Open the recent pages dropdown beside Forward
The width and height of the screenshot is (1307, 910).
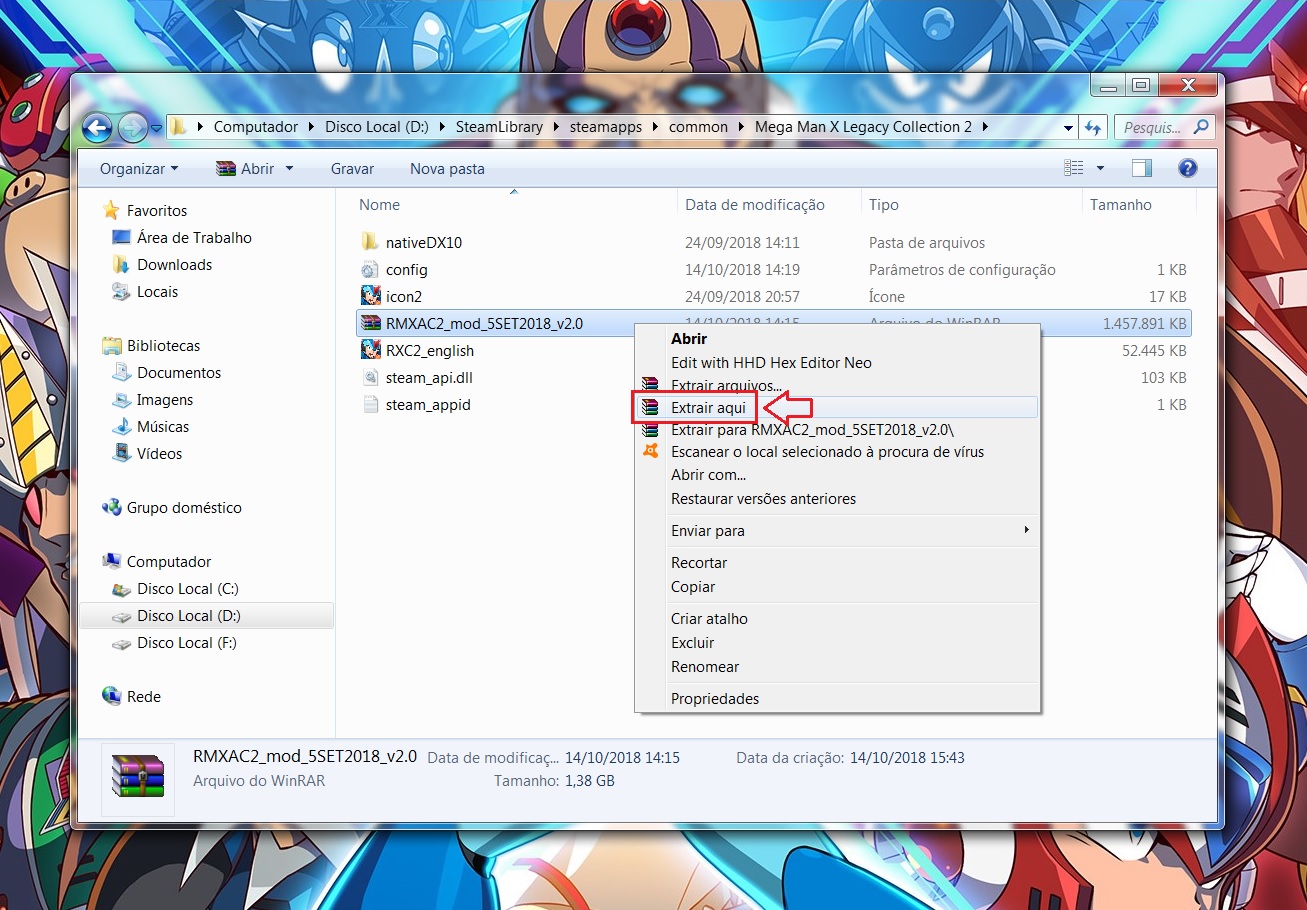pos(156,128)
